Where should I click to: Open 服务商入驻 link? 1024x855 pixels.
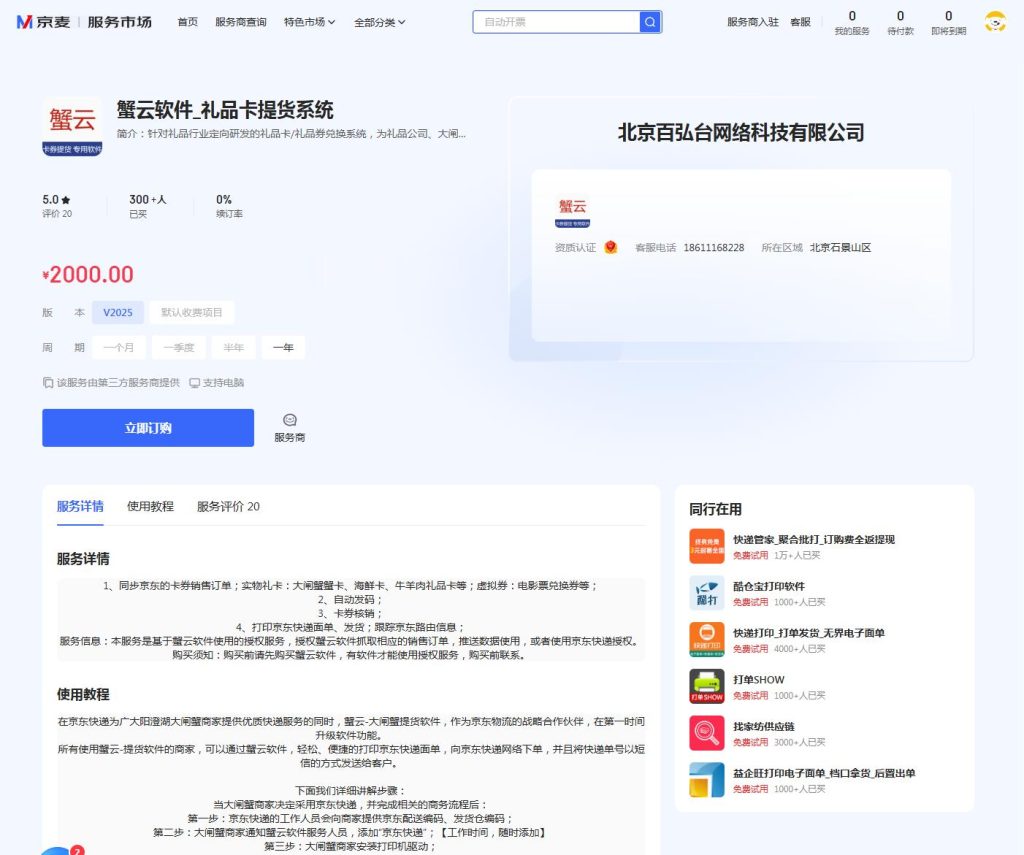click(752, 22)
